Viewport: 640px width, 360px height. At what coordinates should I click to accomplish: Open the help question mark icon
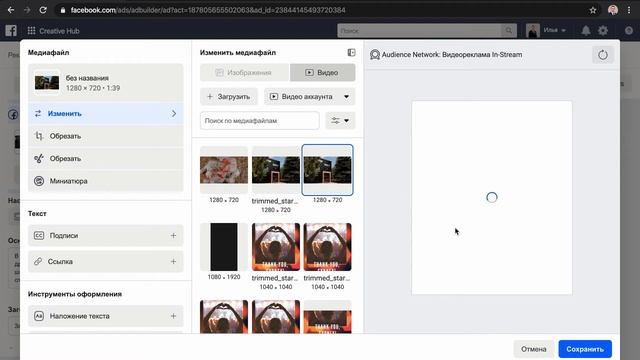pyautogui.click(x=629, y=31)
